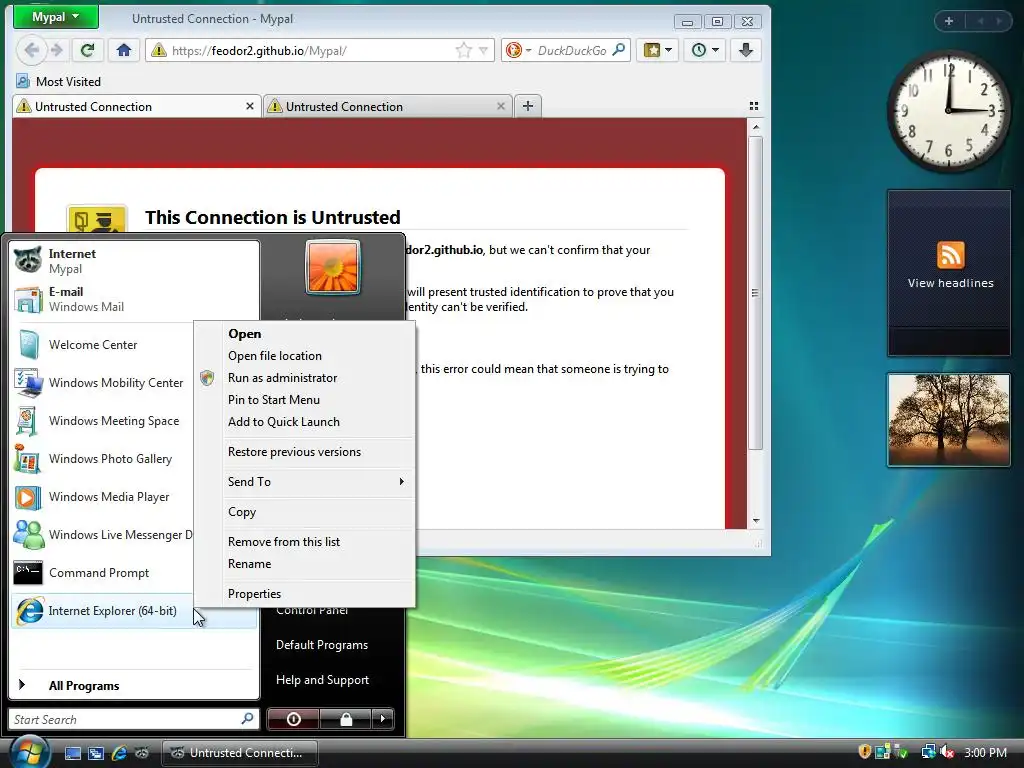This screenshot has width=1024, height=768.
Task: Click Most Visited bookmarks folder
Action: pos(59,82)
